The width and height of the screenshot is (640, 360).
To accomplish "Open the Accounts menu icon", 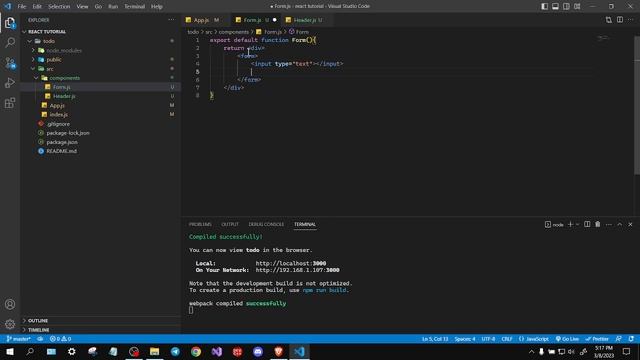I will [x=10, y=304].
